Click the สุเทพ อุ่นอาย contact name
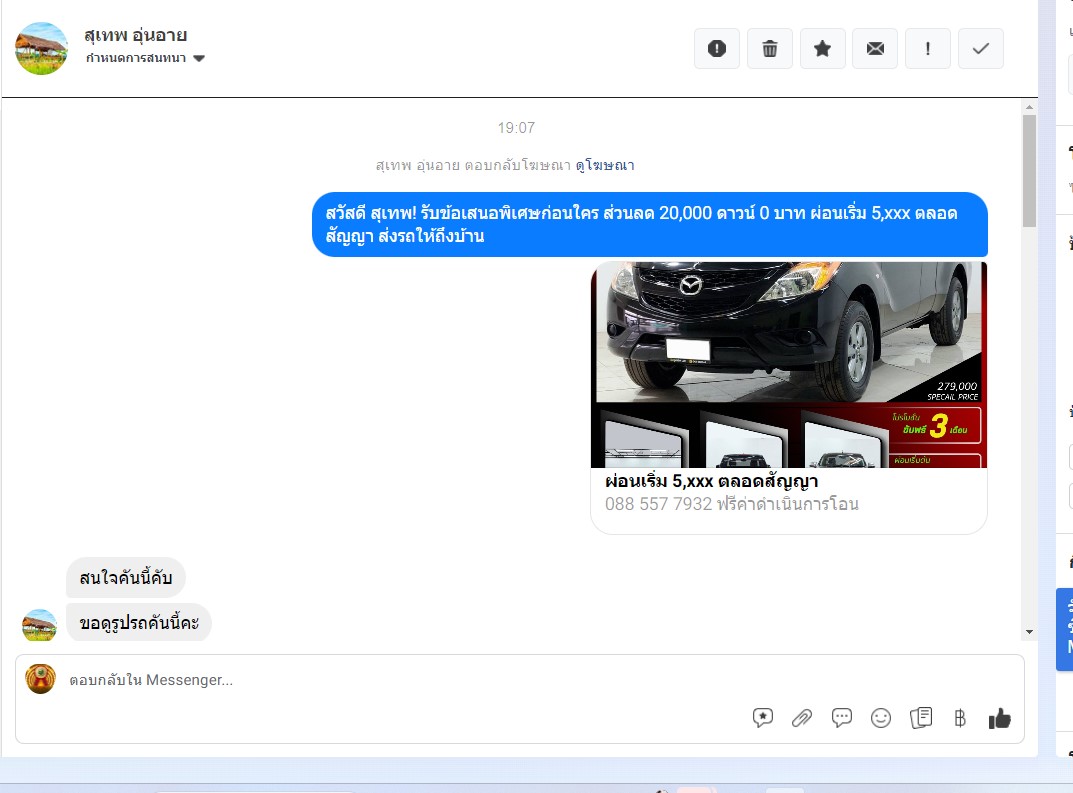The width and height of the screenshot is (1073, 793). coord(135,35)
